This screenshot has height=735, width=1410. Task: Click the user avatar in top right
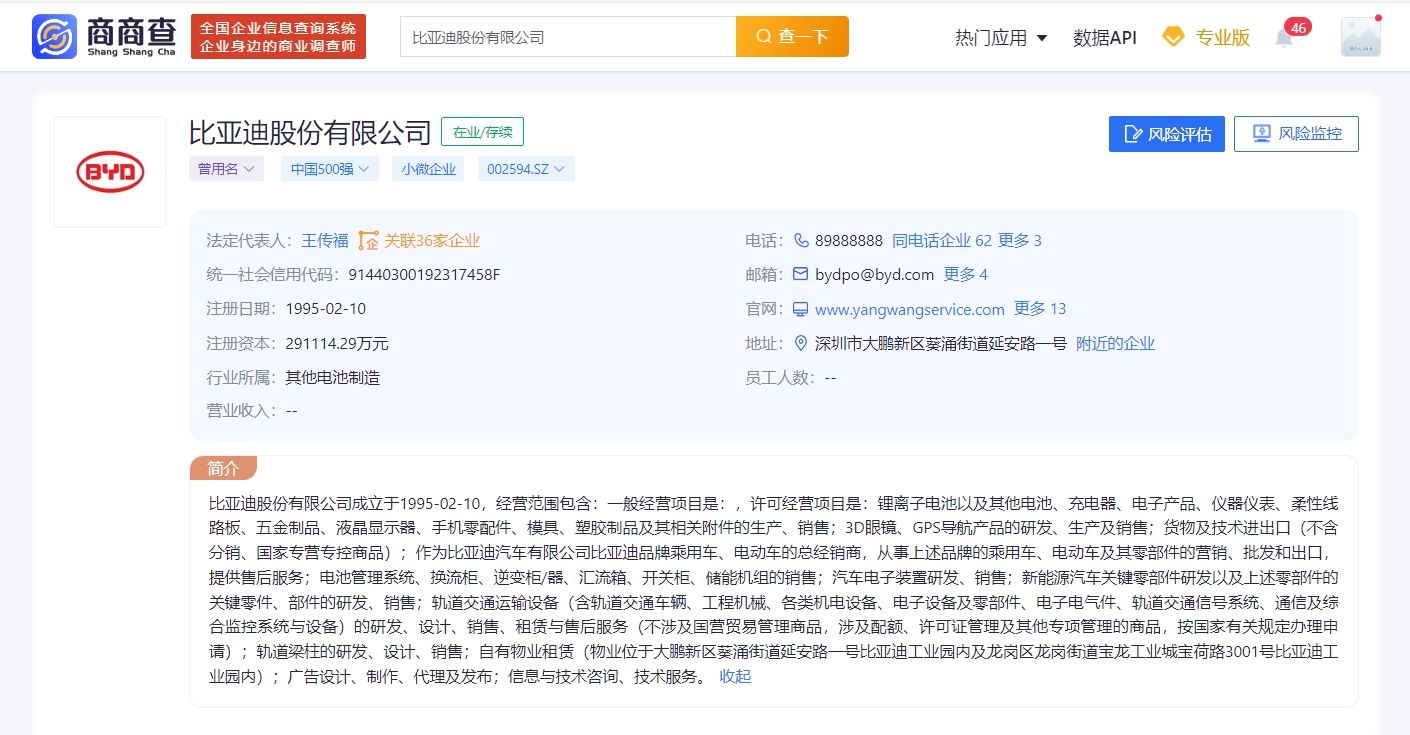(x=1361, y=36)
